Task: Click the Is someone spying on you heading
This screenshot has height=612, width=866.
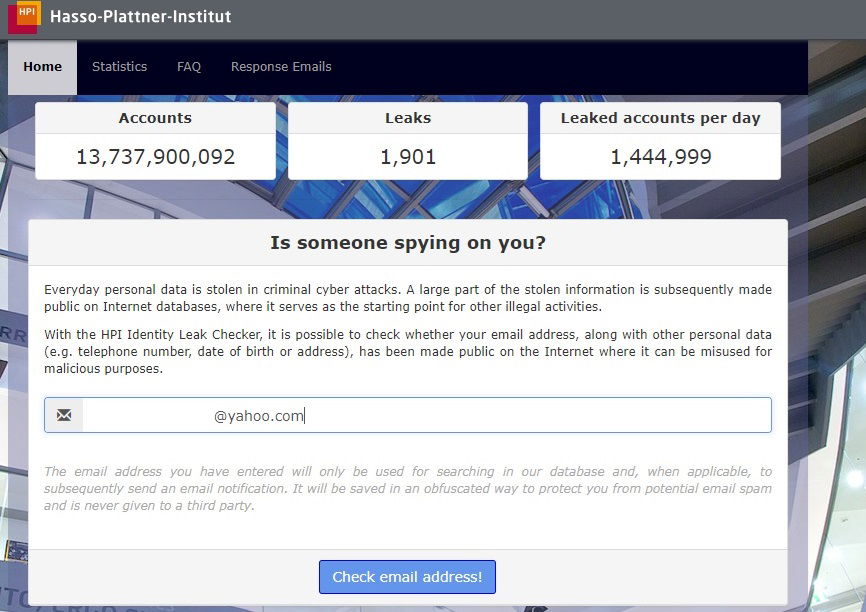Action: point(407,242)
